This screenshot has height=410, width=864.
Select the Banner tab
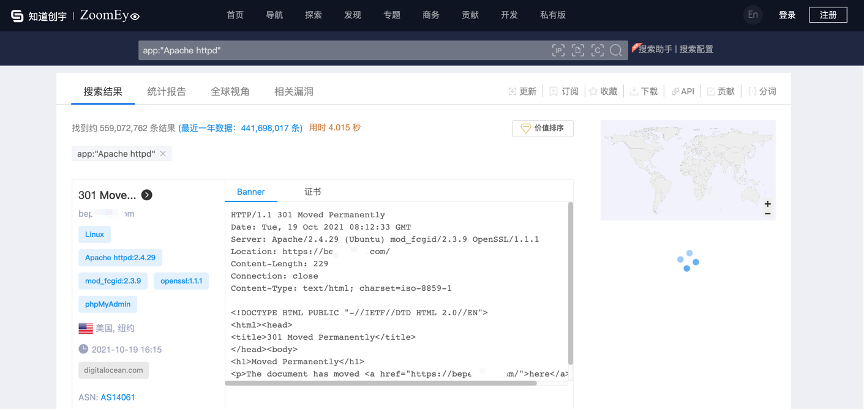(251, 192)
